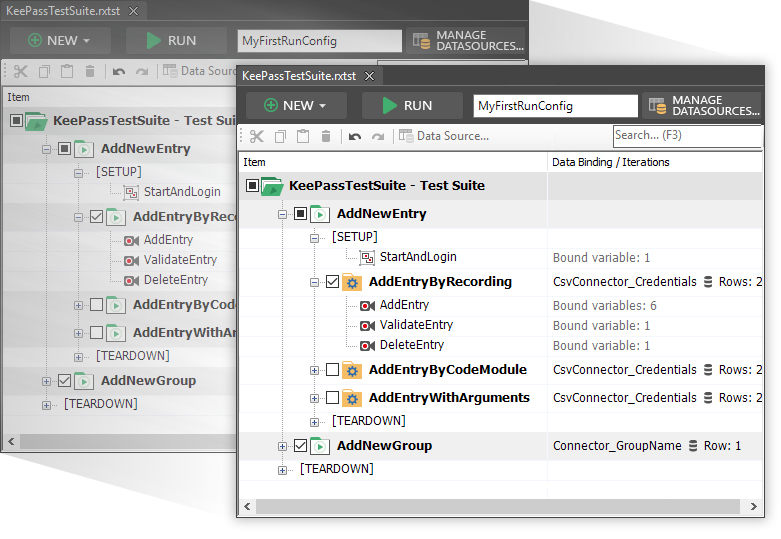Screen dimensions: 781x539
Task: Toggle AddNewEntry checkbox in front window
Action: click(x=300, y=214)
